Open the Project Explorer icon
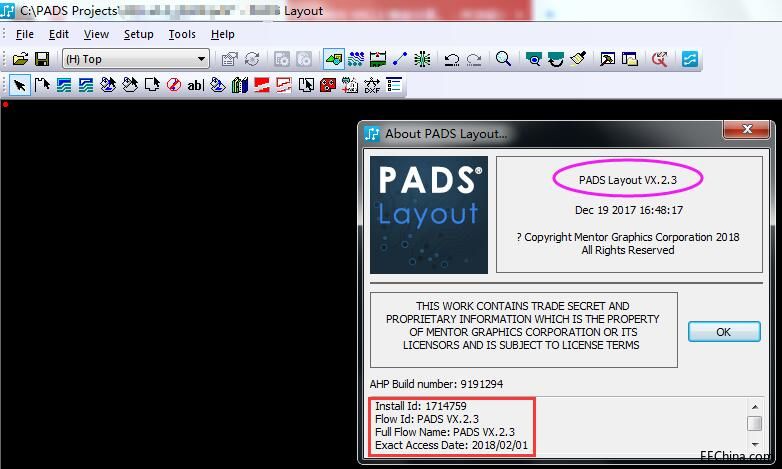The image size is (782, 469). pos(630,59)
